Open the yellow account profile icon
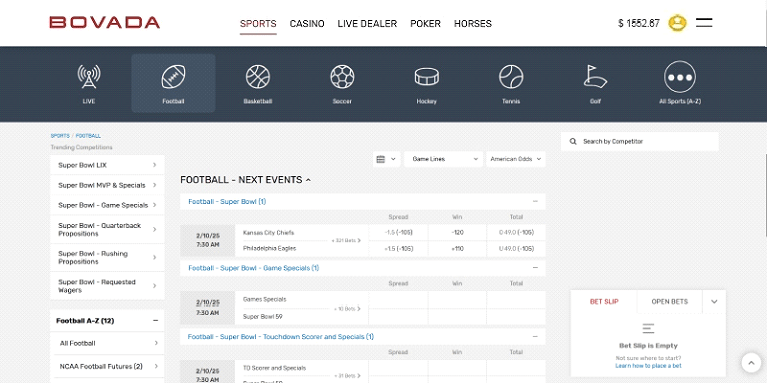 [x=677, y=23]
